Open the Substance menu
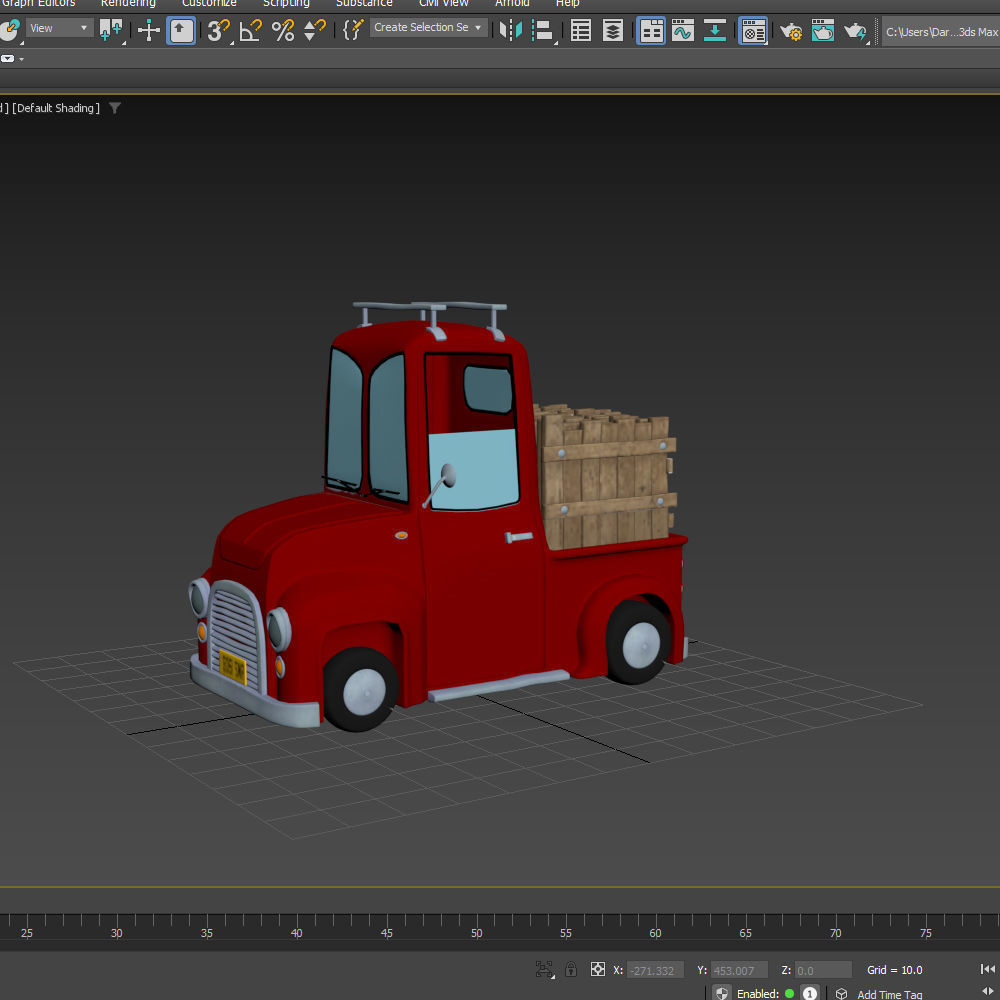This screenshot has height=1000, width=1000. [x=364, y=3]
